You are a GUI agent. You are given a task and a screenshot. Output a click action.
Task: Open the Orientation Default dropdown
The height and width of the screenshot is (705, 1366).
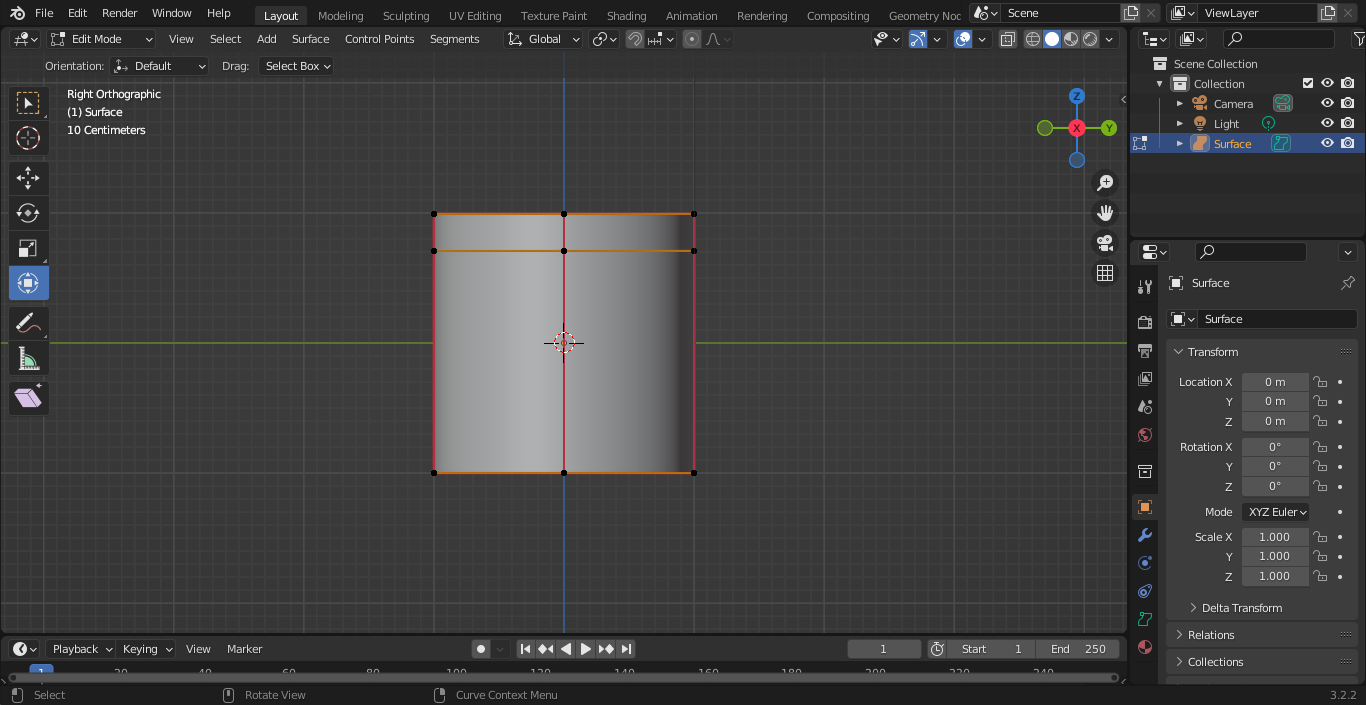[160, 66]
